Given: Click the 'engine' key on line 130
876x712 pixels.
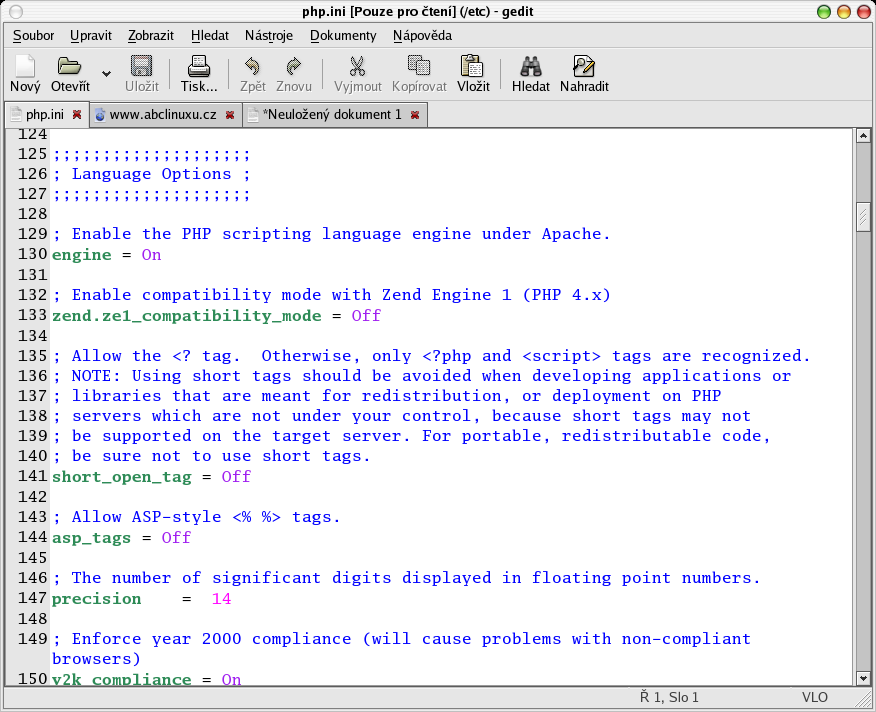Looking at the screenshot, I should point(82,255).
